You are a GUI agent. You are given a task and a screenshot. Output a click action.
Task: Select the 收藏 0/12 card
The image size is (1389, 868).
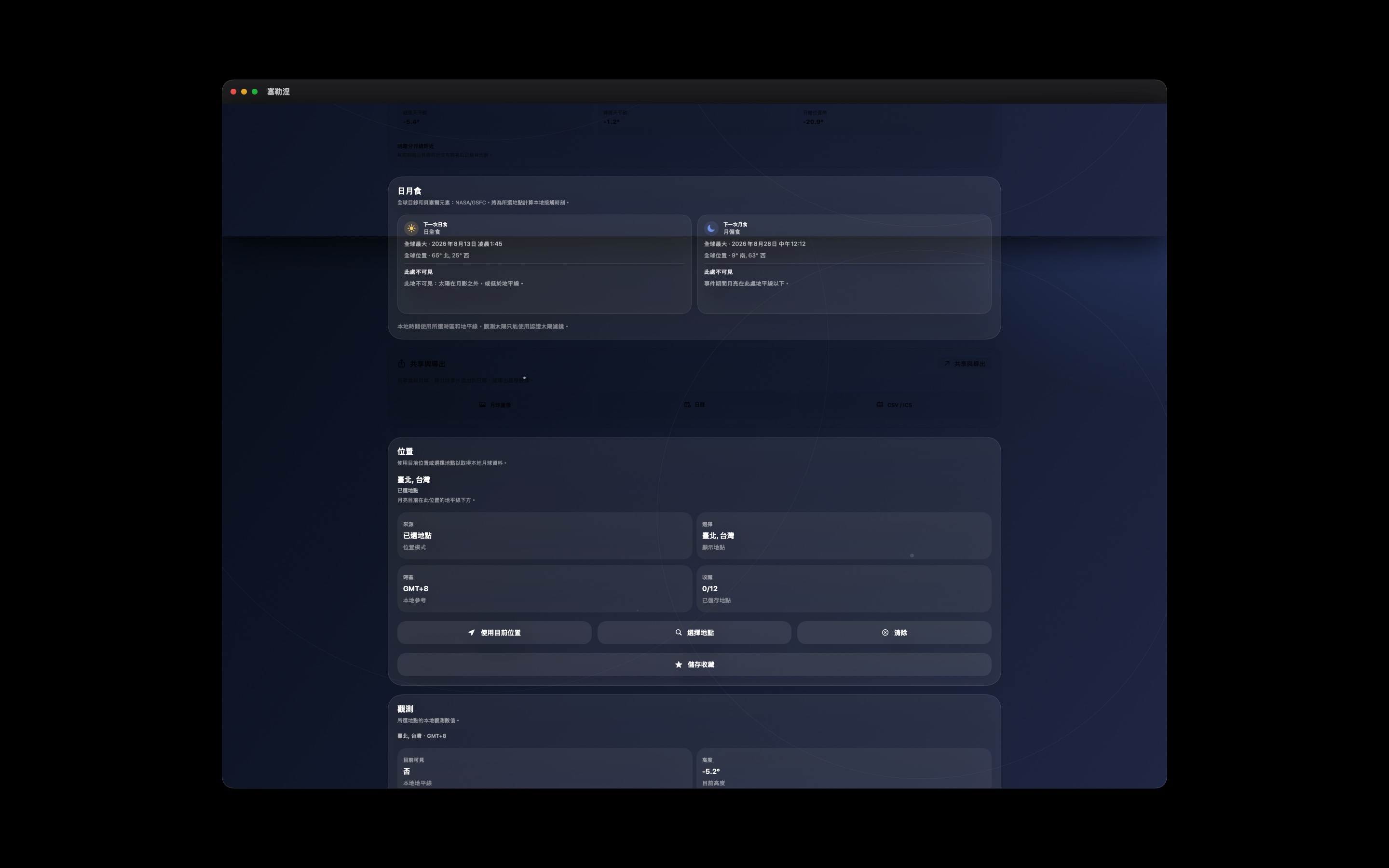[844, 588]
